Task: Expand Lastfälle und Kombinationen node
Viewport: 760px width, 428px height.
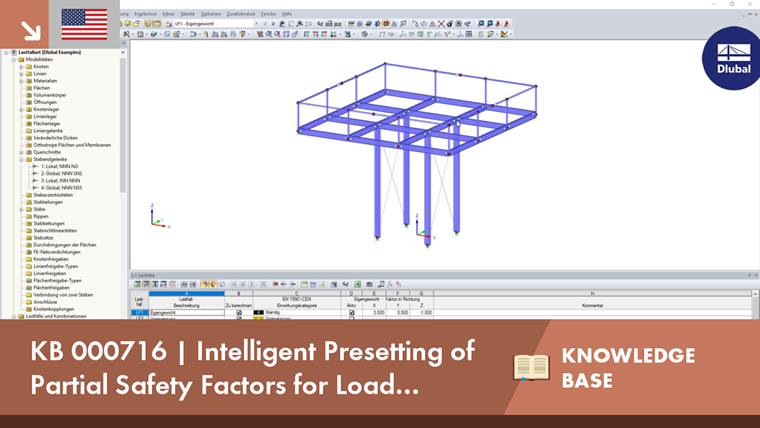Action: pos(14,316)
